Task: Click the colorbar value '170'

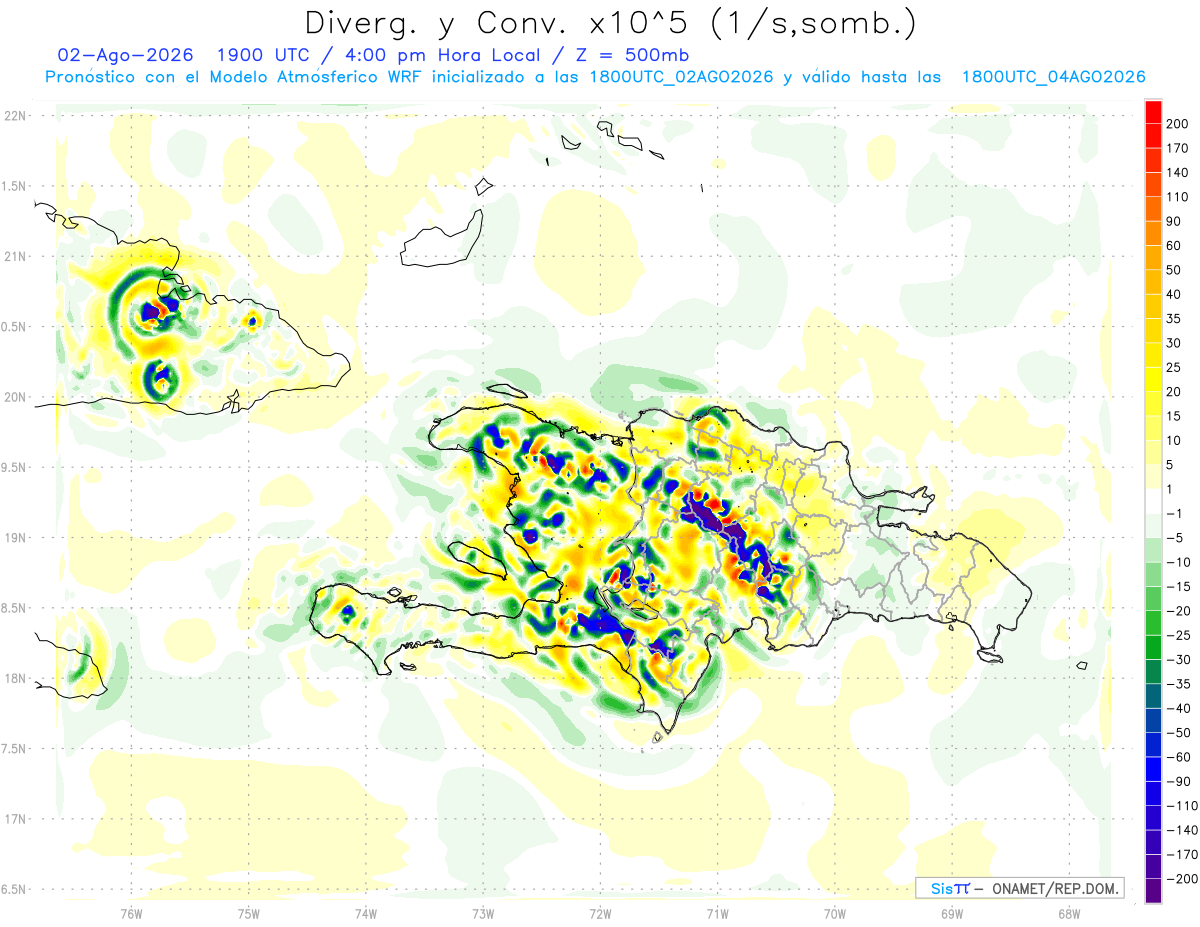Action: [x=1178, y=148]
